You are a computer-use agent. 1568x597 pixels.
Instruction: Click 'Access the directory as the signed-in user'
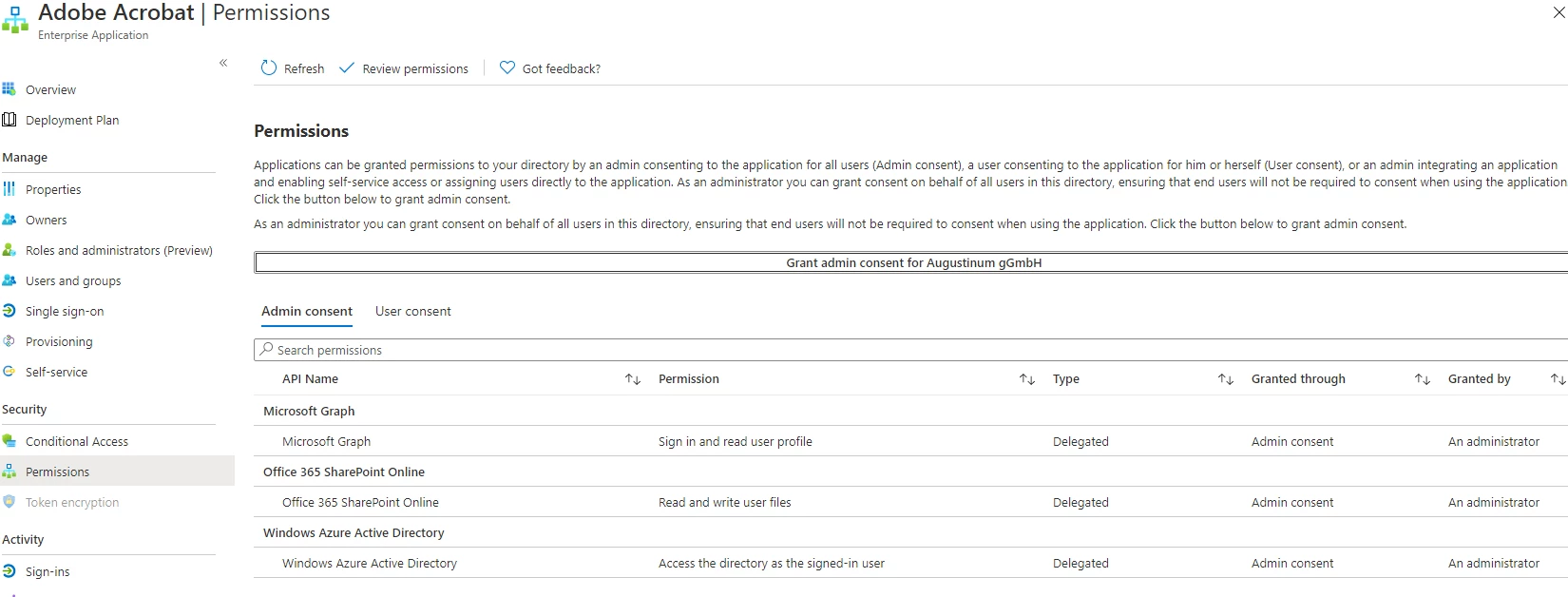pyautogui.click(x=771, y=563)
